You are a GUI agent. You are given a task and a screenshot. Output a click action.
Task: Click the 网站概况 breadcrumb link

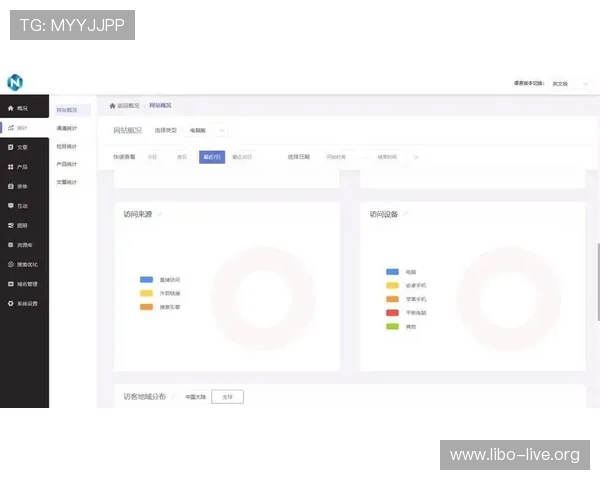160,106
